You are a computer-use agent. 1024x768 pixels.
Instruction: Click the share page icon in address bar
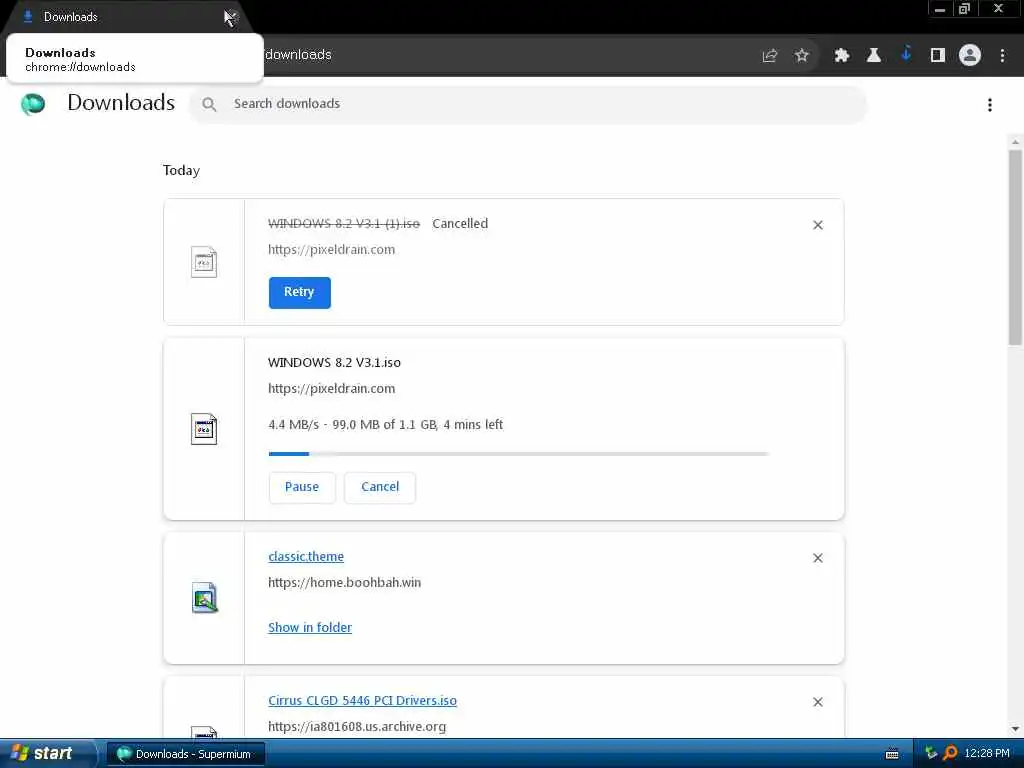(x=769, y=56)
